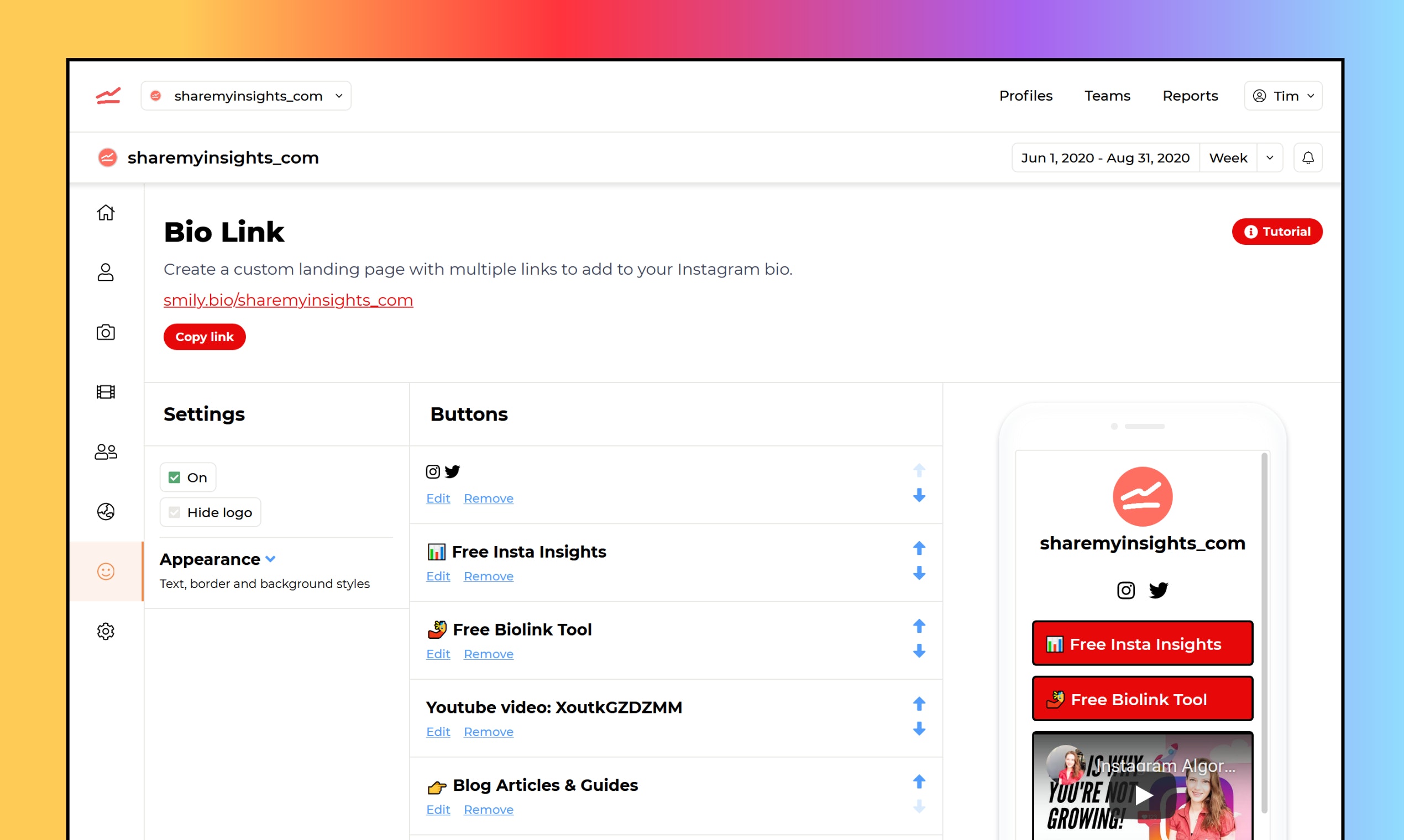The image size is (1404, 840).
Task: Click Instagram icon in phone preview
Action: (x=1125, y=590)
